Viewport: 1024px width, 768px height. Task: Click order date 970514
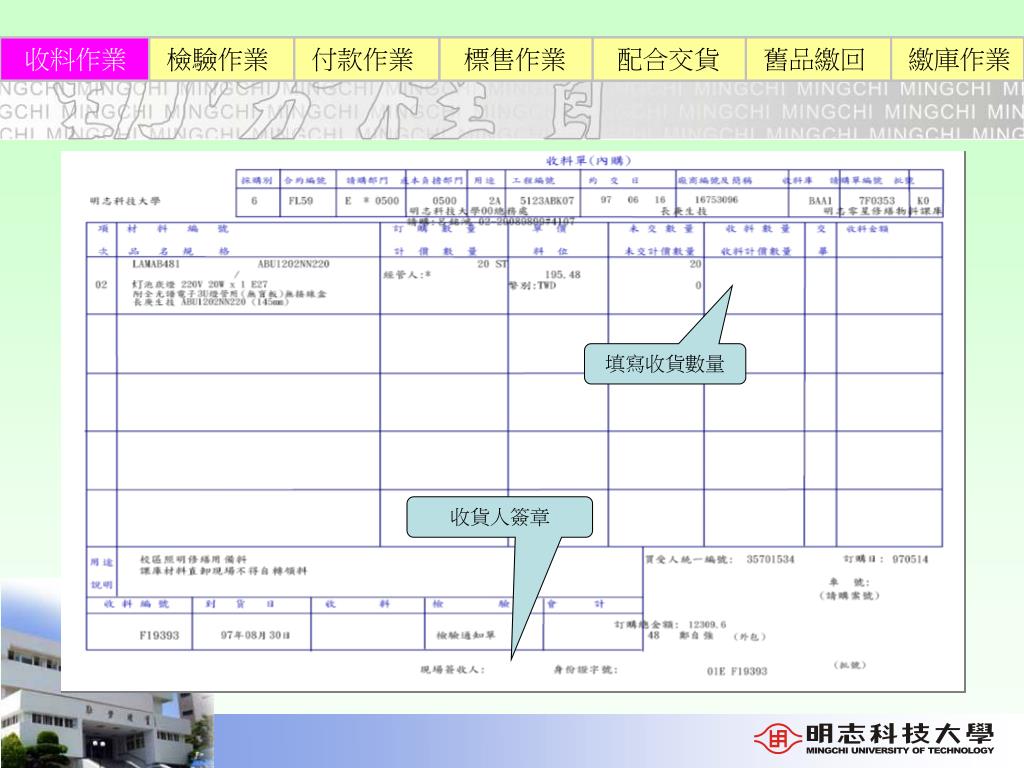pyautogui.click(x=910, y=559)
